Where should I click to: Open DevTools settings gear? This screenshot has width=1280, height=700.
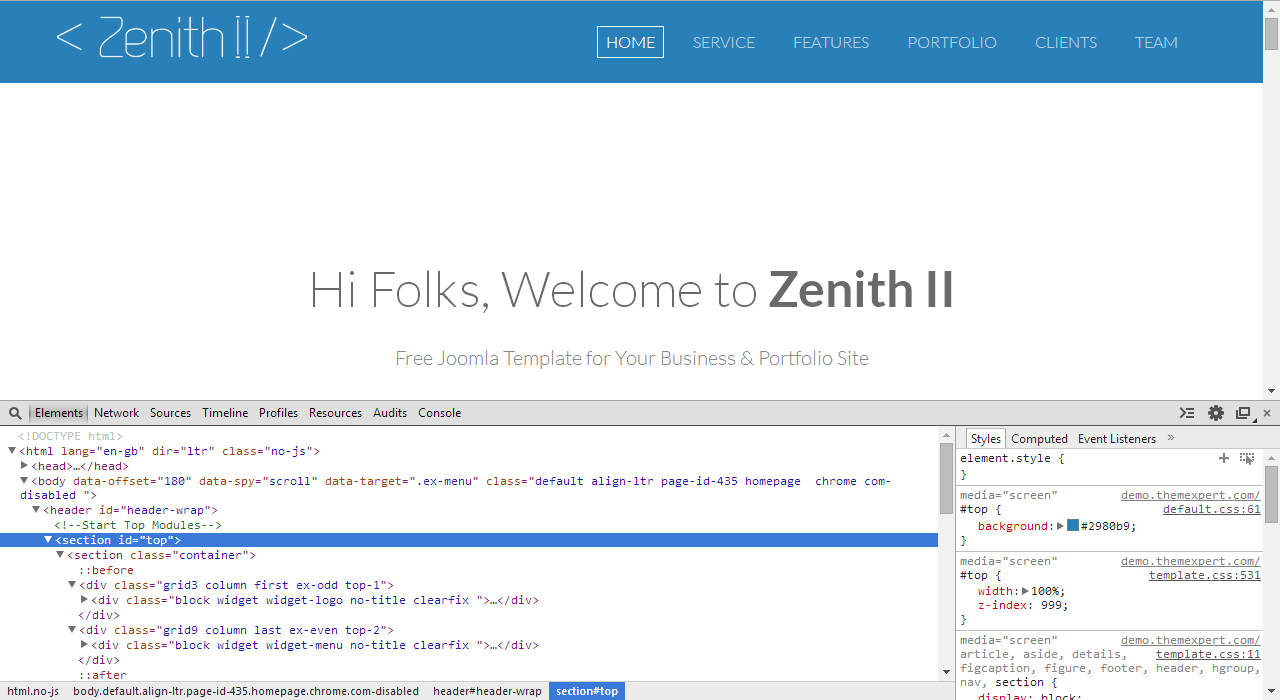1216,413
